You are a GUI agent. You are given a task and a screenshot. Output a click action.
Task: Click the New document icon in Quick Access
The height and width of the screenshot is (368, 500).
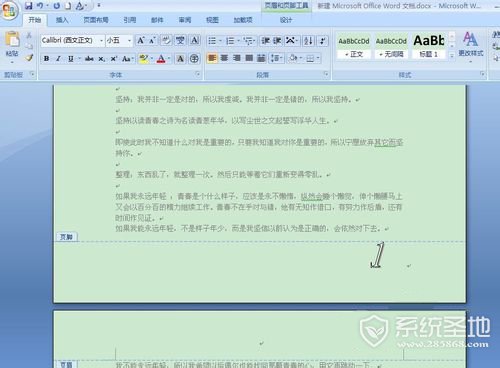[x=68, y=5]
